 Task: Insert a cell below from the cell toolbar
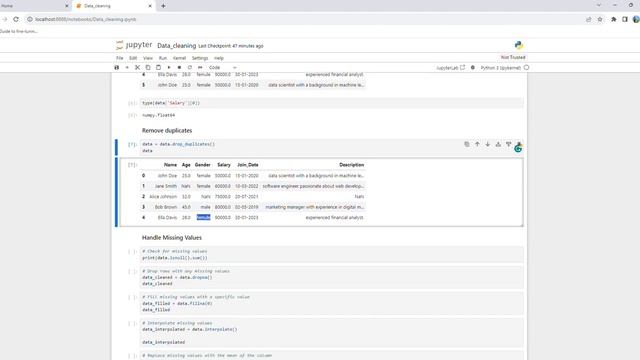[x=509, y=144]
